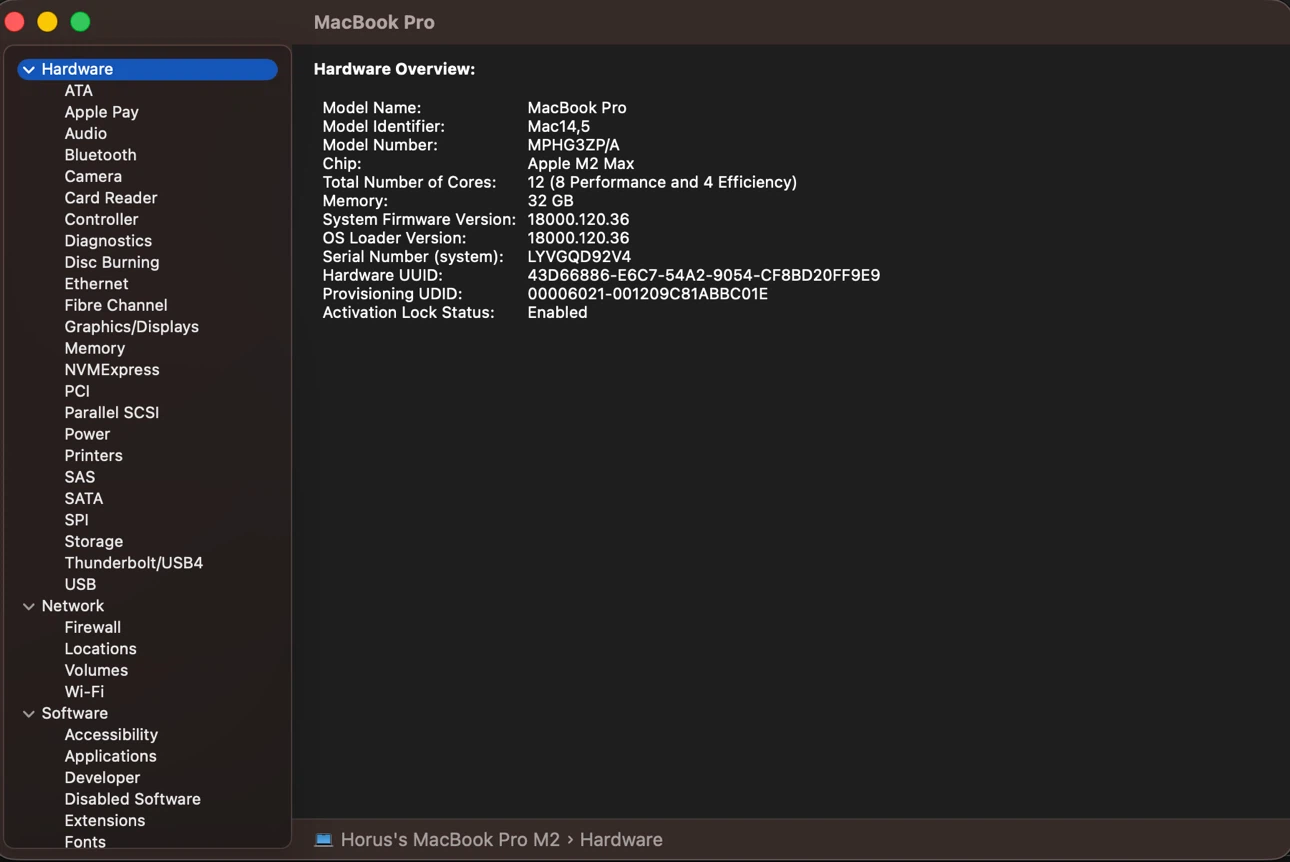Click the OS Loader Version value
Image resolution: width=1290 pixels, height=862 pixels.
pyautogui.click(x=578, y=239)
